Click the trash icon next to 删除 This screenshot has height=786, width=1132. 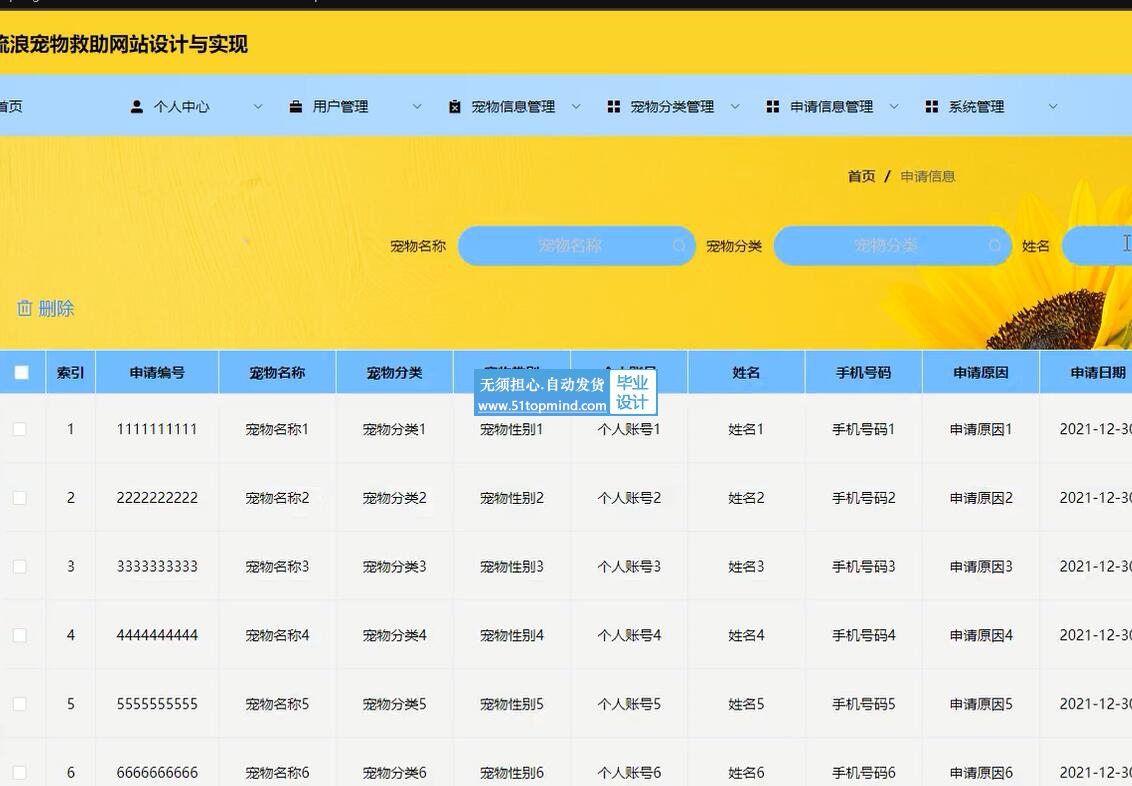[x=25, y=308]
